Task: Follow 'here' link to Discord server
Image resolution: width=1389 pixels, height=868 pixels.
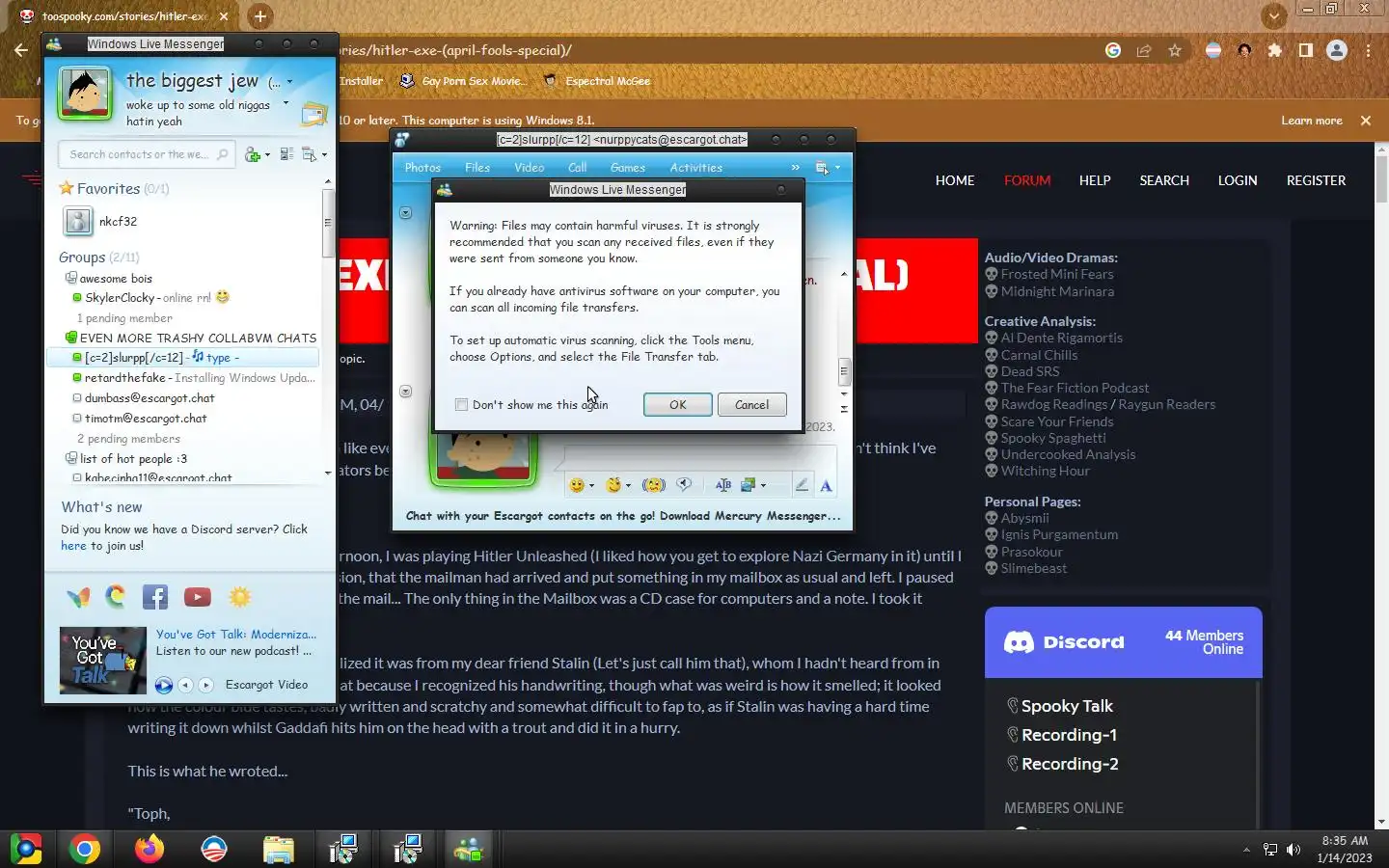Action: coord(73,546)
